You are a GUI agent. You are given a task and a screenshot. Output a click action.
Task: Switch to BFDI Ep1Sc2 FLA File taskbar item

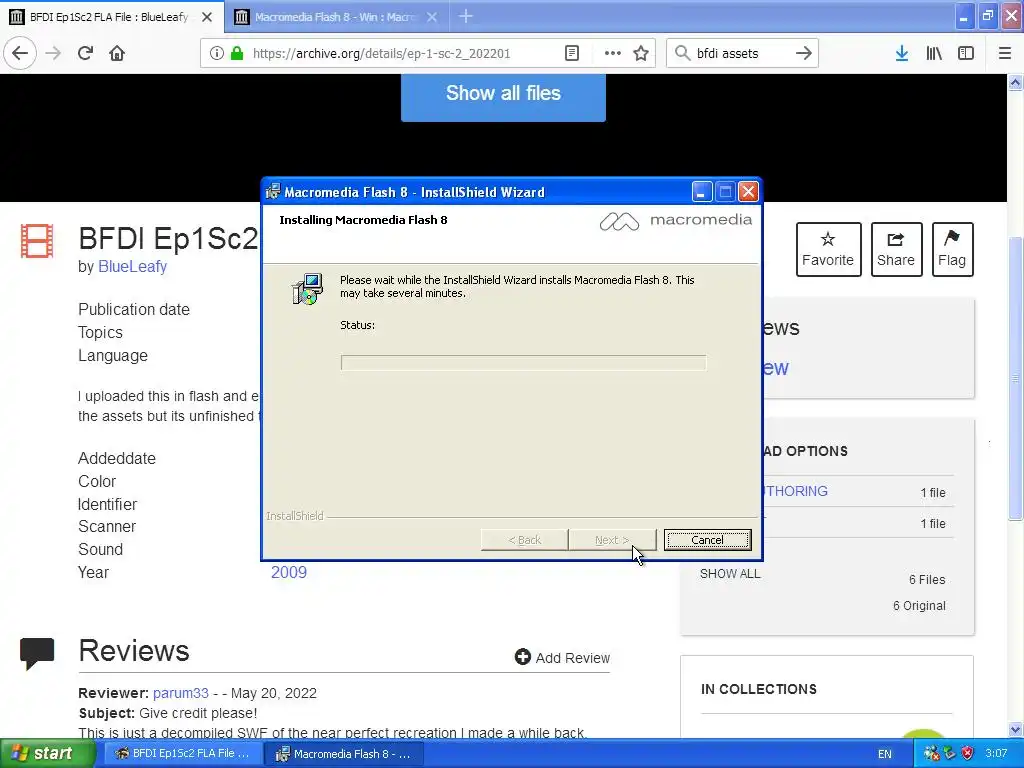[182, 754]
